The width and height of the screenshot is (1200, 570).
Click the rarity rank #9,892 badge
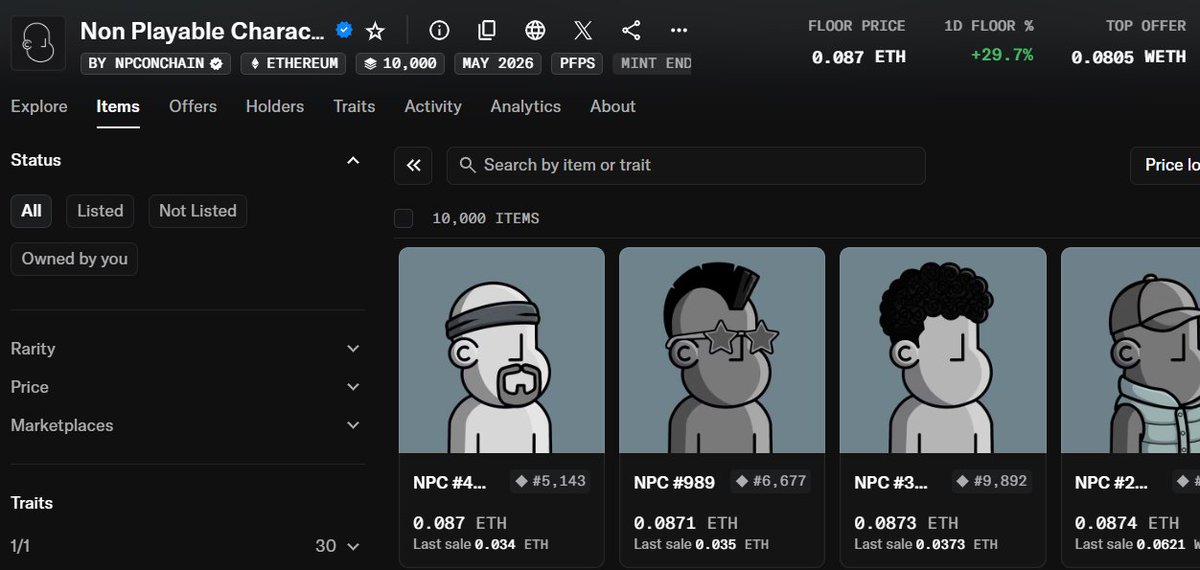coord(991,481)
